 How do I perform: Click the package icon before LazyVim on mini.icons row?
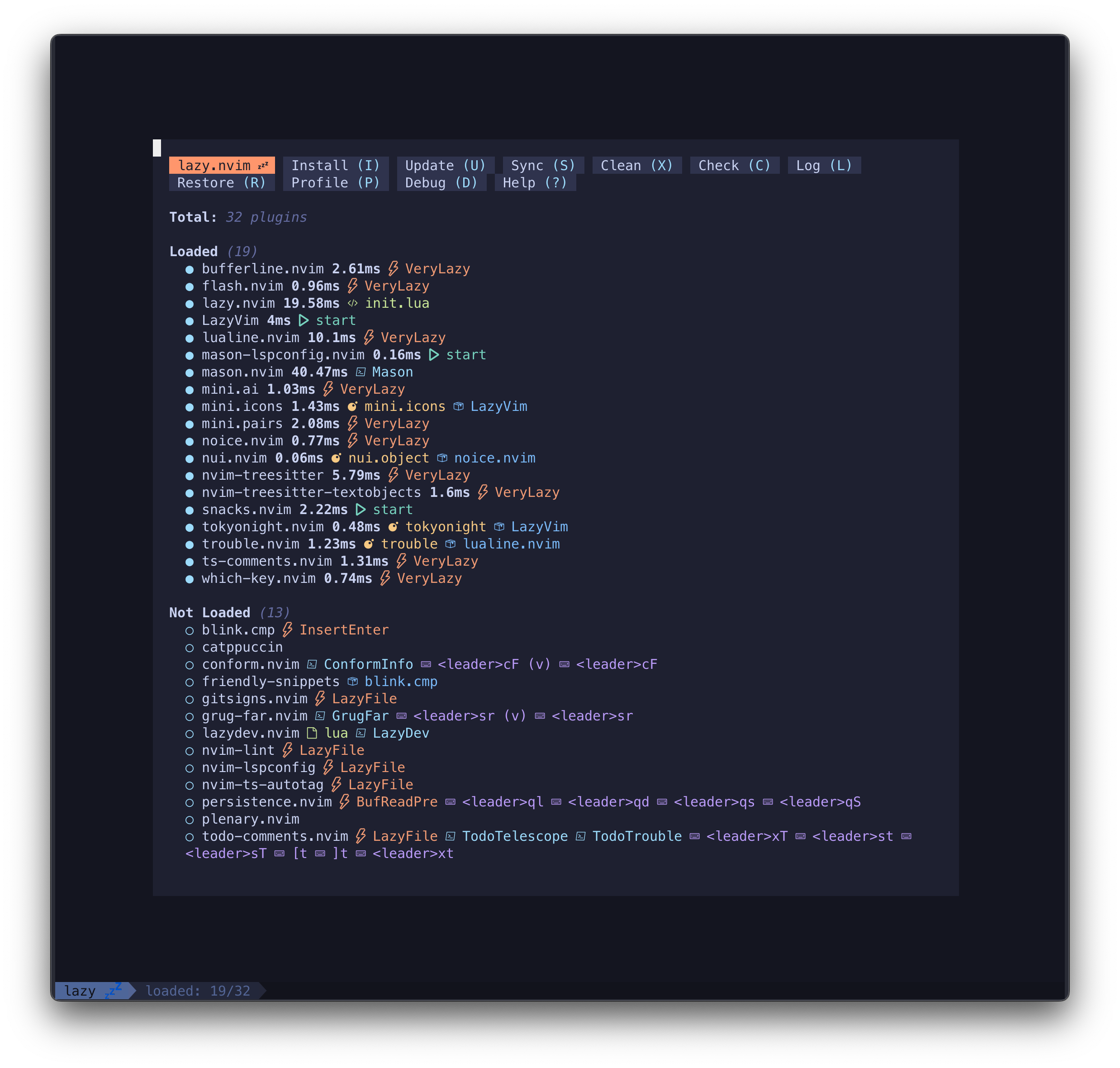(459, 406)
